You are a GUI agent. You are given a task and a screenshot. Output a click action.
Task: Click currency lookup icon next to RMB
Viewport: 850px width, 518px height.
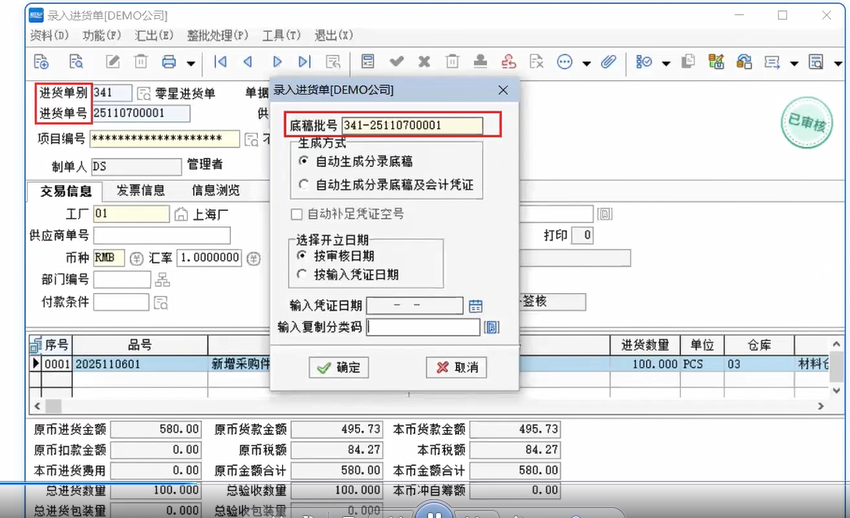click(x=136, y=258)
